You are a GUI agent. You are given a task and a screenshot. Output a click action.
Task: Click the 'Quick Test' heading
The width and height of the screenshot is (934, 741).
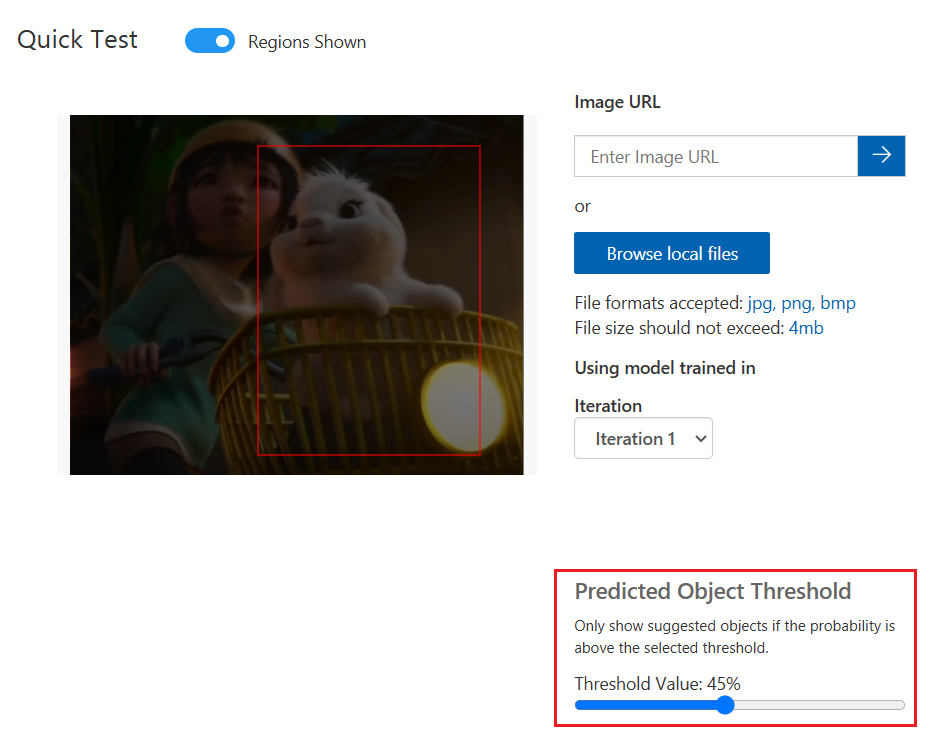(x=77, y=40)
